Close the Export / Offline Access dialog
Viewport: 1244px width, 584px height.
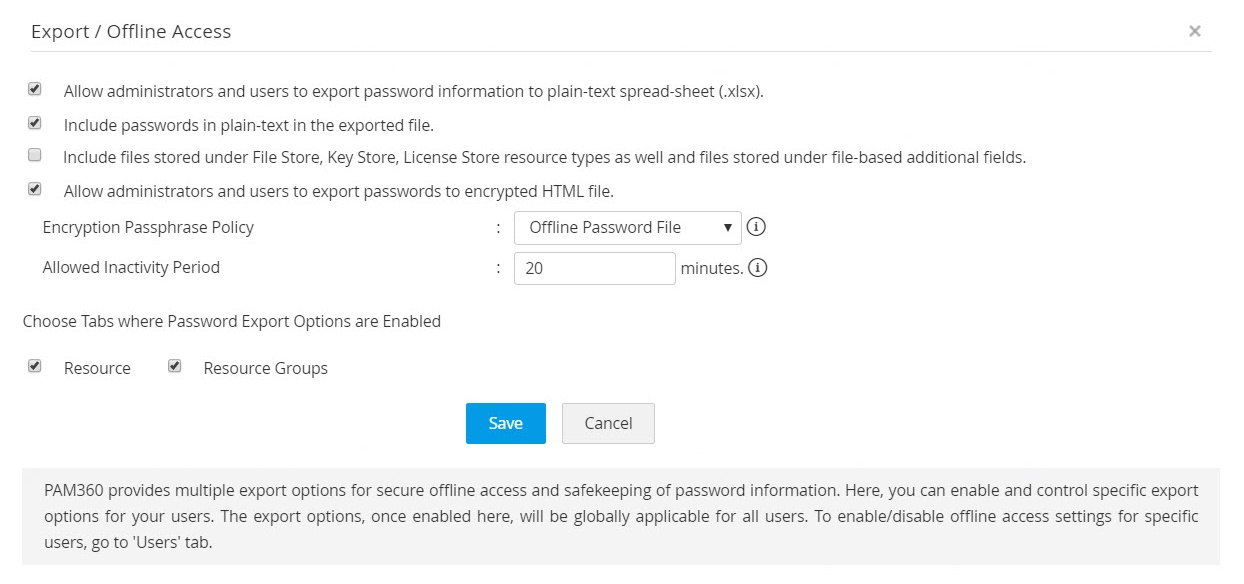pos(1194,31)
